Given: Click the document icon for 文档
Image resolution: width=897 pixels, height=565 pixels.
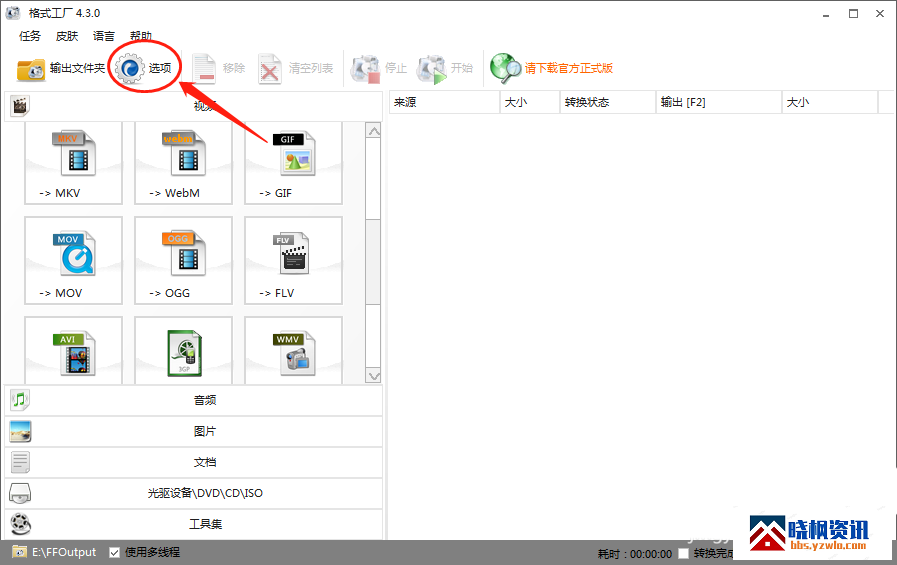Looking at the screenshot, I should (21, 462).
